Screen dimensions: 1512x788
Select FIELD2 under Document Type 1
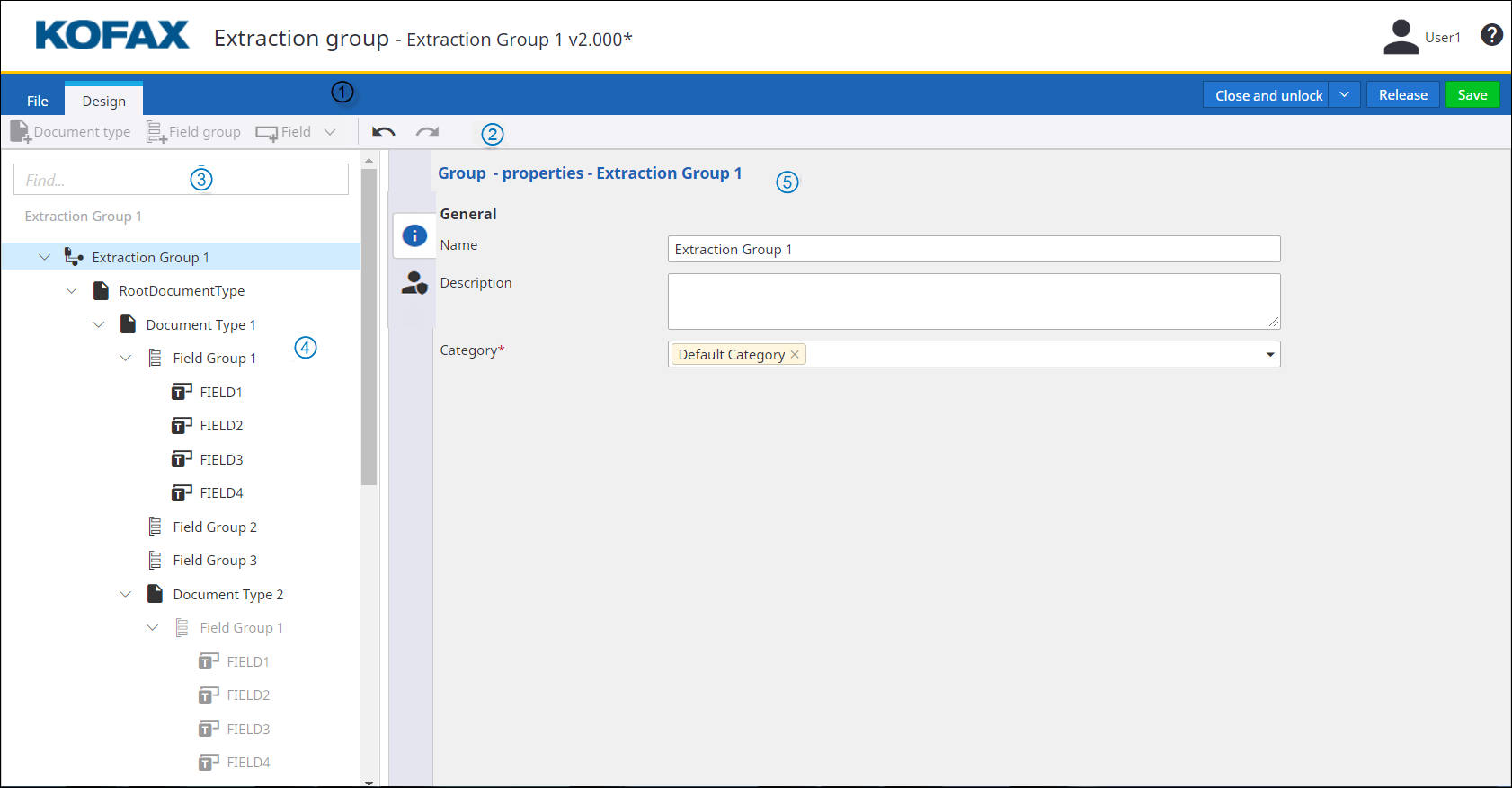tap(221, 426)
